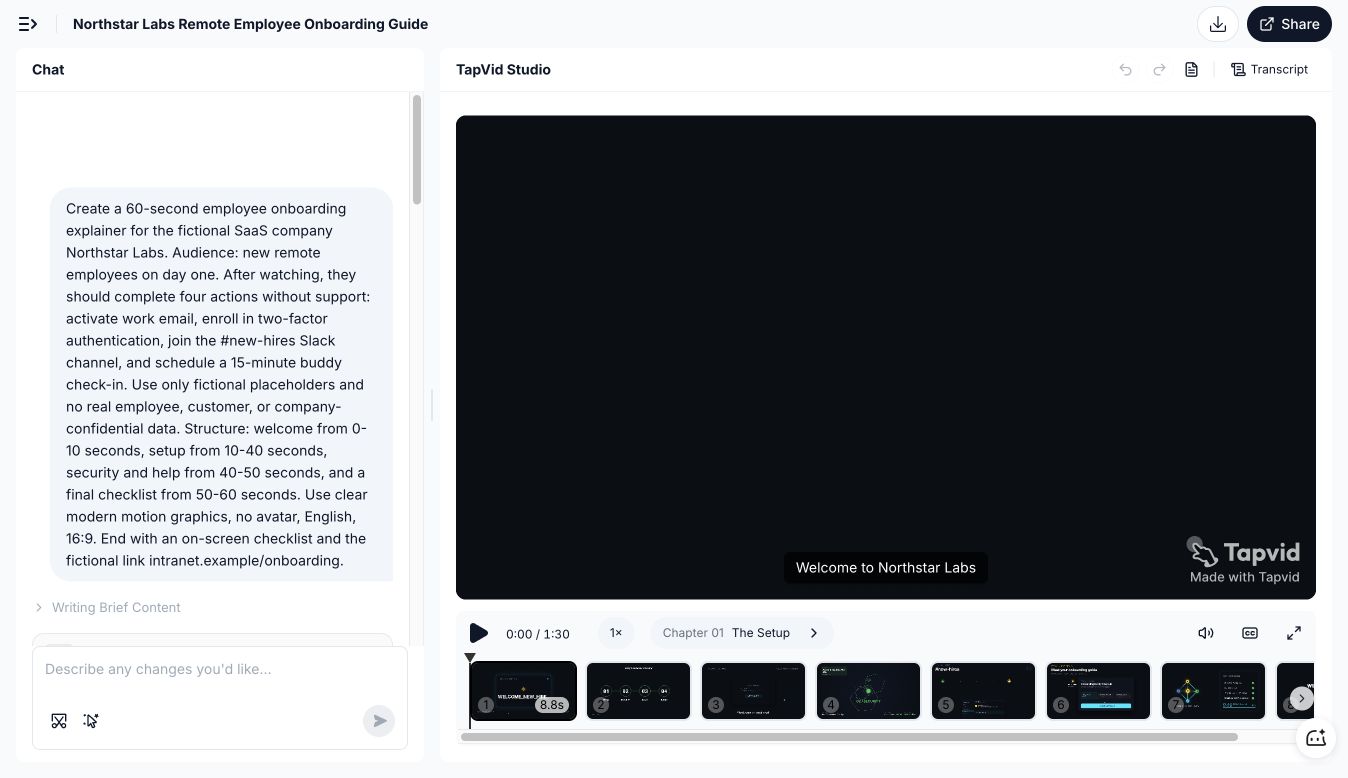Click the user prompt message bubble
This screenshot has height=778, width=1348.
pos(221,385)
